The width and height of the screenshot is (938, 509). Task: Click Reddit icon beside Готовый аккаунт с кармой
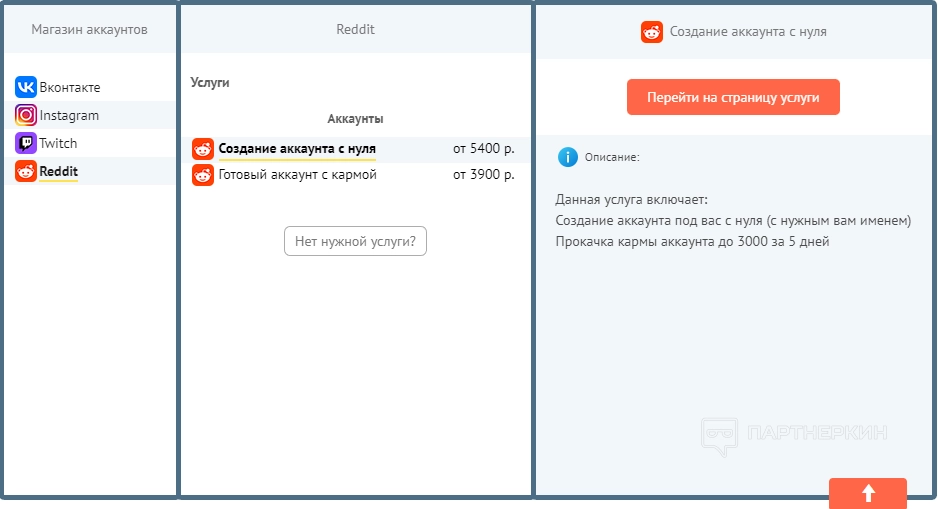click(x=203, y=175)
